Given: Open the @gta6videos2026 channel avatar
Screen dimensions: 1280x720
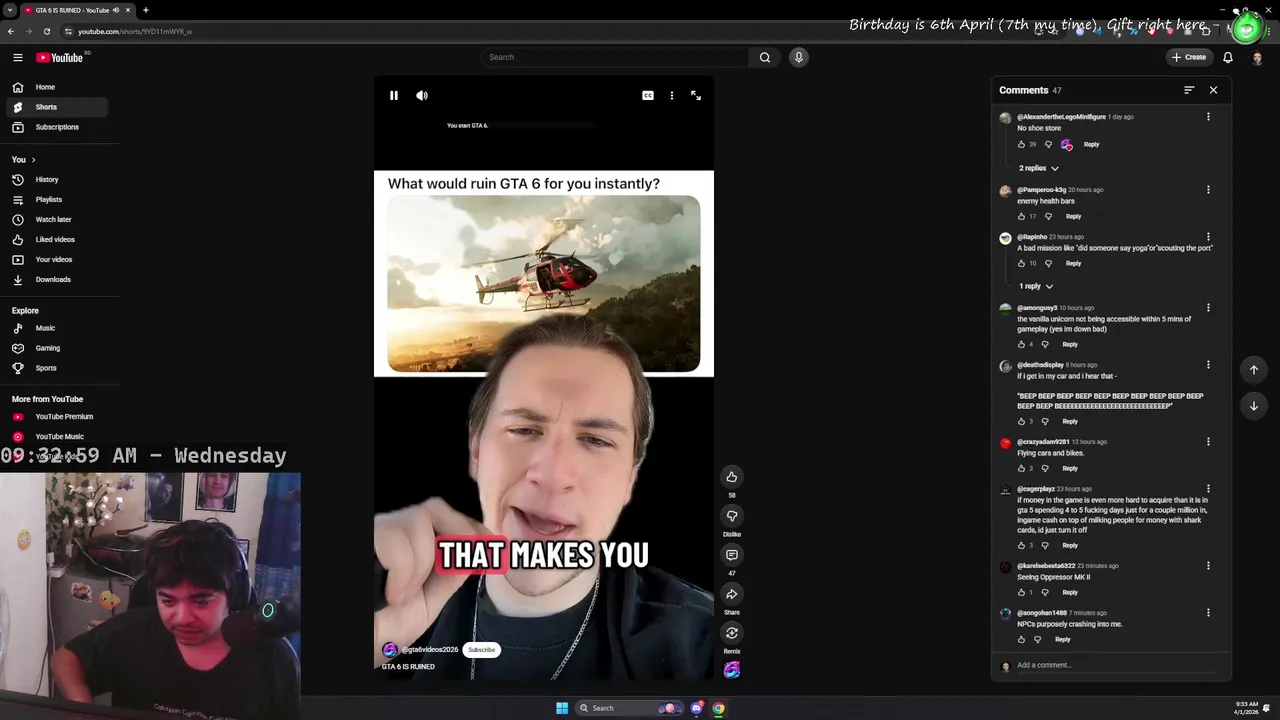Looking at the screenshot, I should point(390,650).
